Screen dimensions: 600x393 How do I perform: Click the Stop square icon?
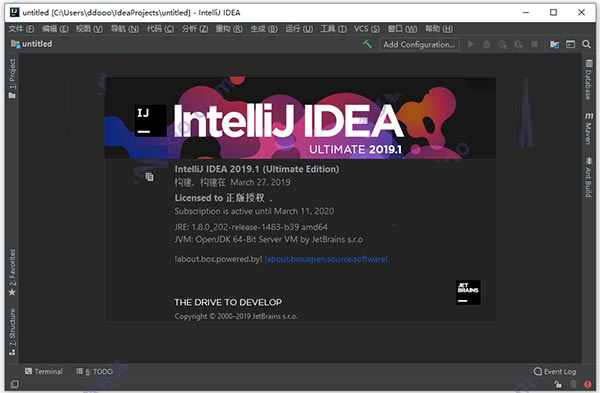[535, 44]
